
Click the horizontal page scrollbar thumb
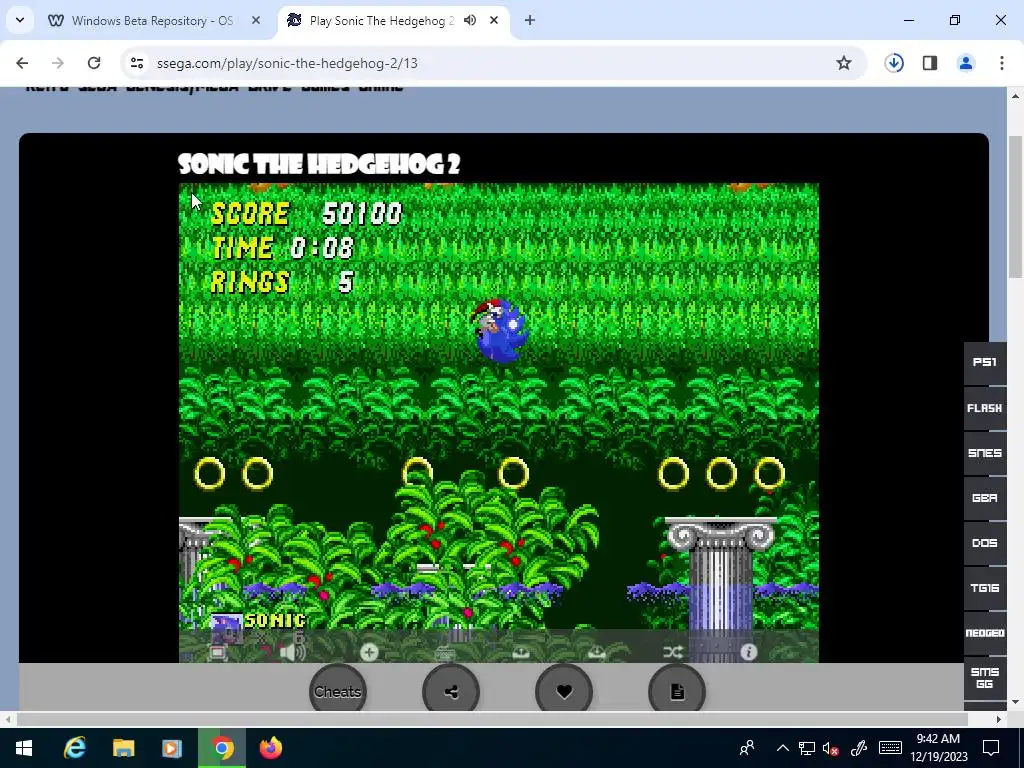(x=492, y=720)
